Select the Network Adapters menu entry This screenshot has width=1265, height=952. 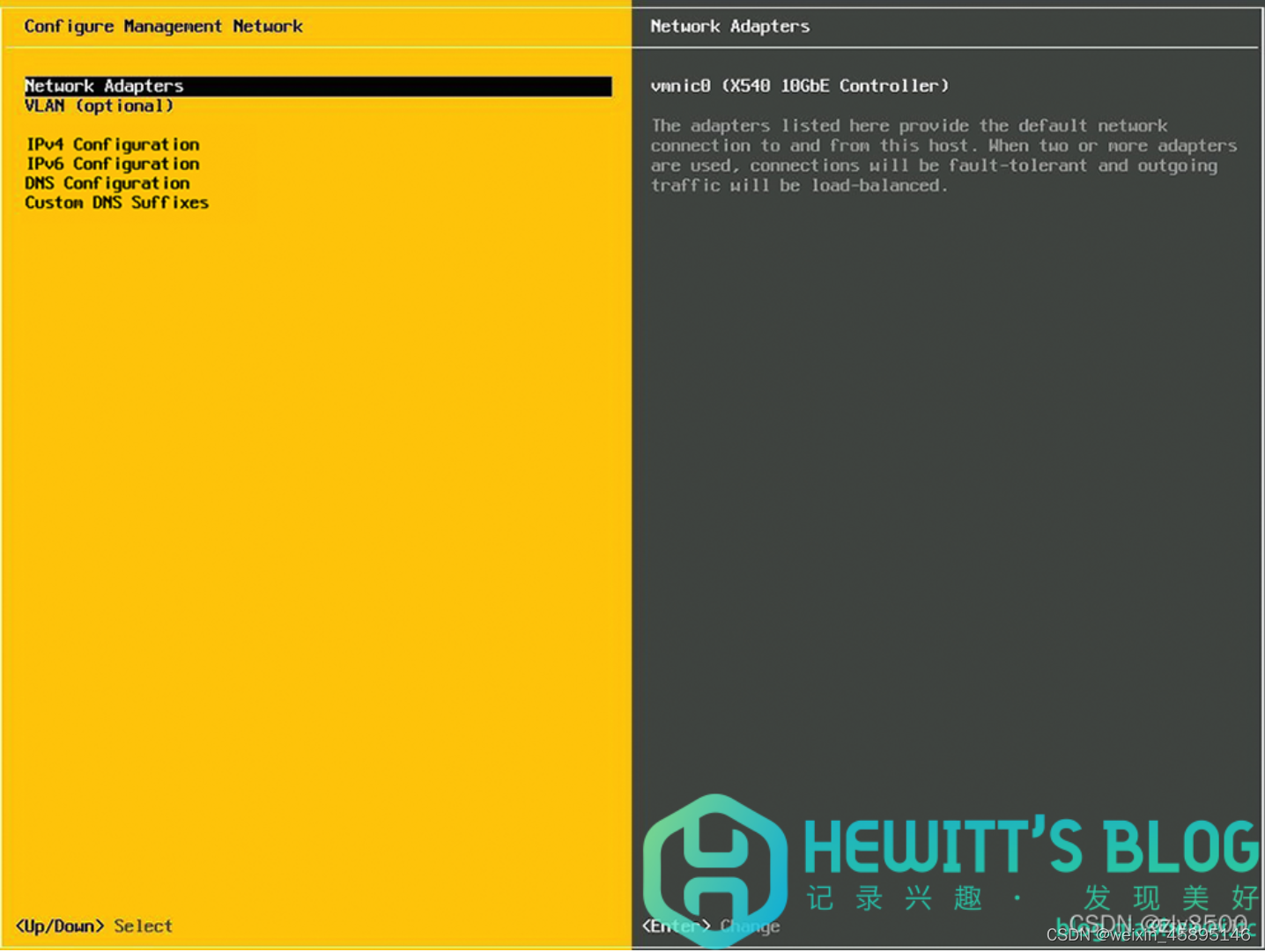pyautogui.click(x=104, y=85)
